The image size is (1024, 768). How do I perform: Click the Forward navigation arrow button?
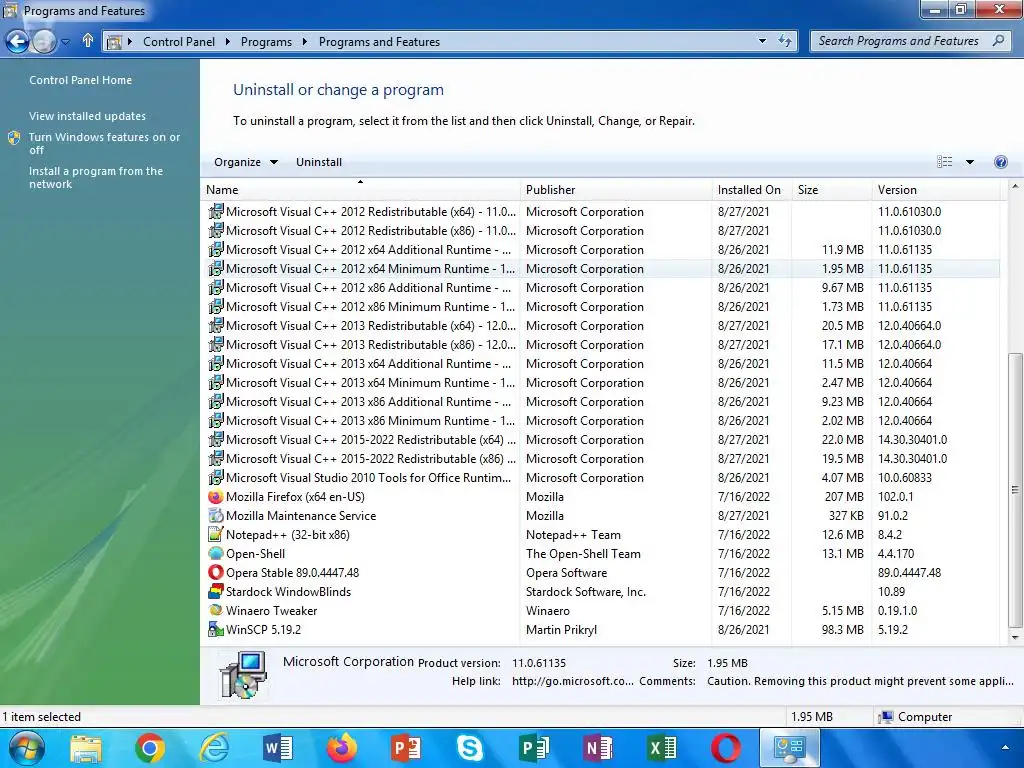(x=44, y=42)
